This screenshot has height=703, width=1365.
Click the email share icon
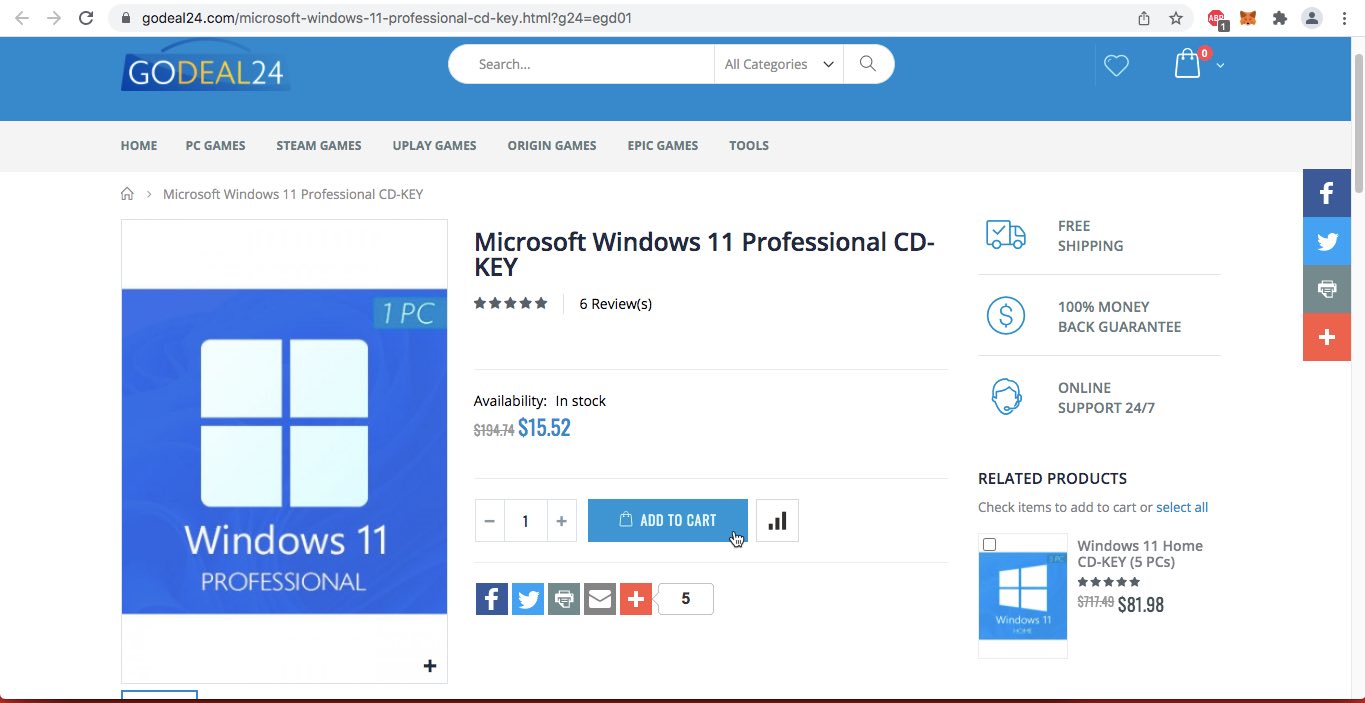coord(600,599)
